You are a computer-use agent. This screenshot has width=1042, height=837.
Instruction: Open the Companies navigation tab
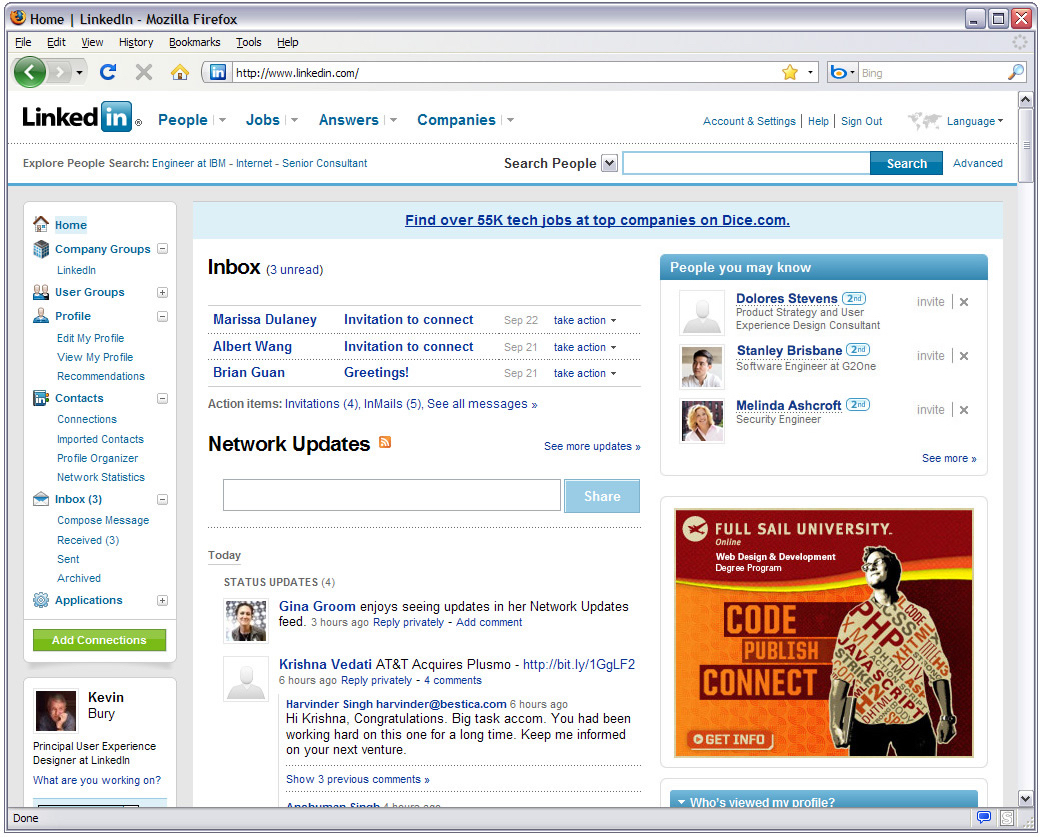(x=457, y=120)
